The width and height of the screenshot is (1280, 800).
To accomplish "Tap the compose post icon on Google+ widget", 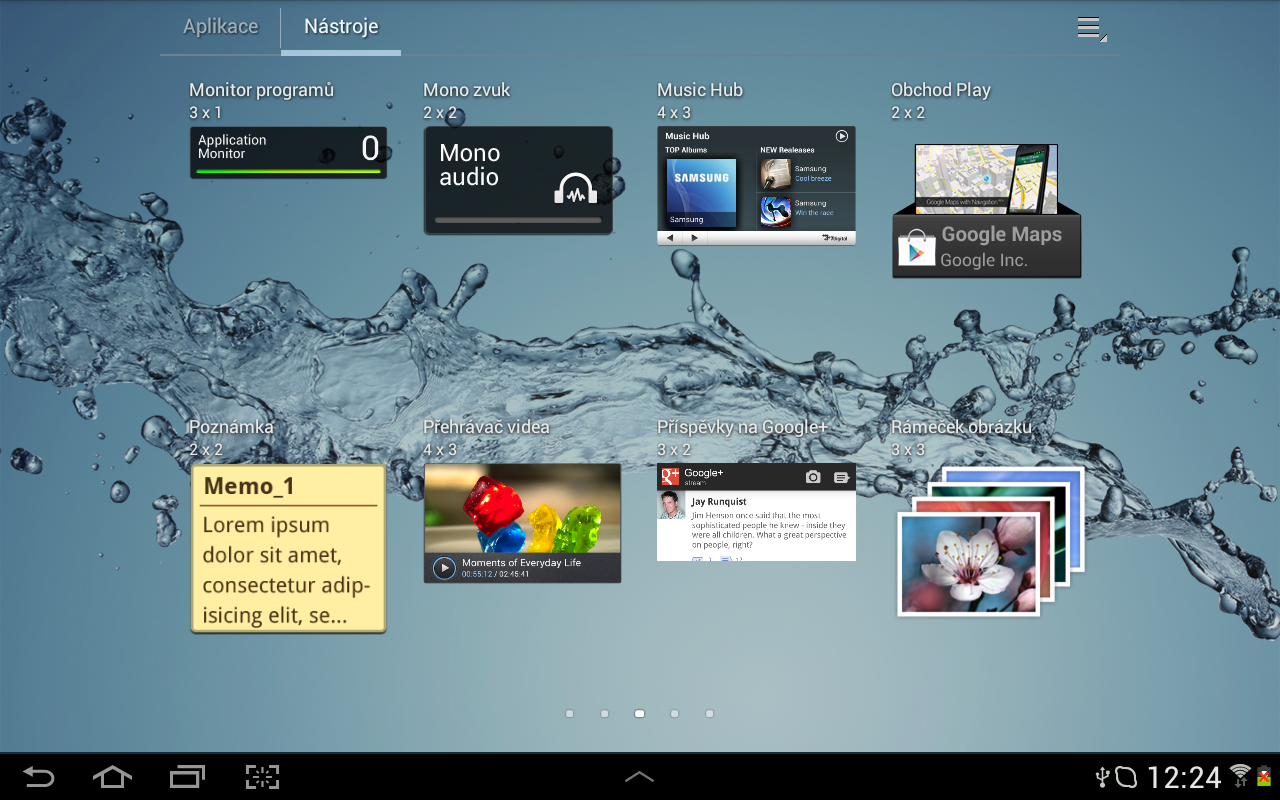I will (x=841, y=477).
